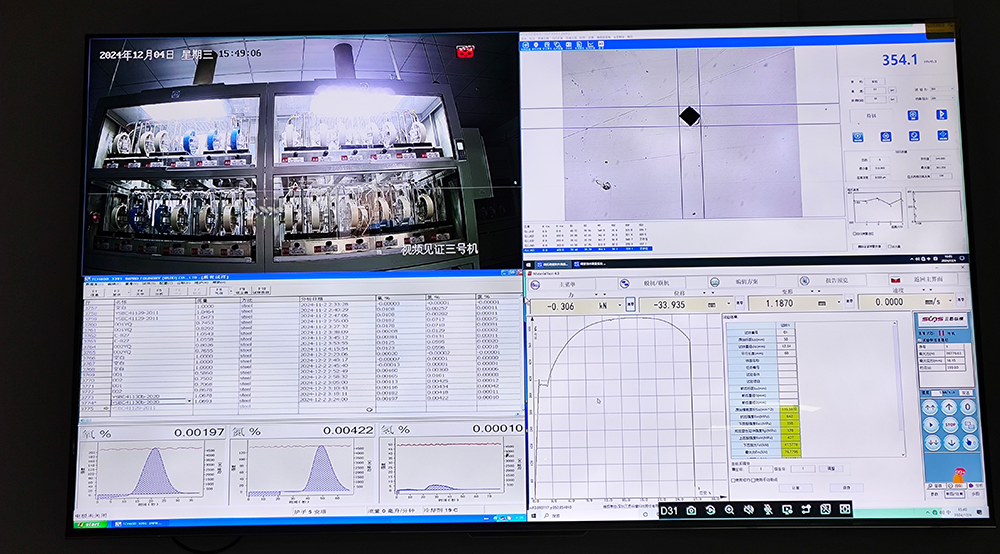Screen dimensions: 1000x554
Task: Click the muted speaker icon on overlay bar
Action: click(x=748, y=510)
